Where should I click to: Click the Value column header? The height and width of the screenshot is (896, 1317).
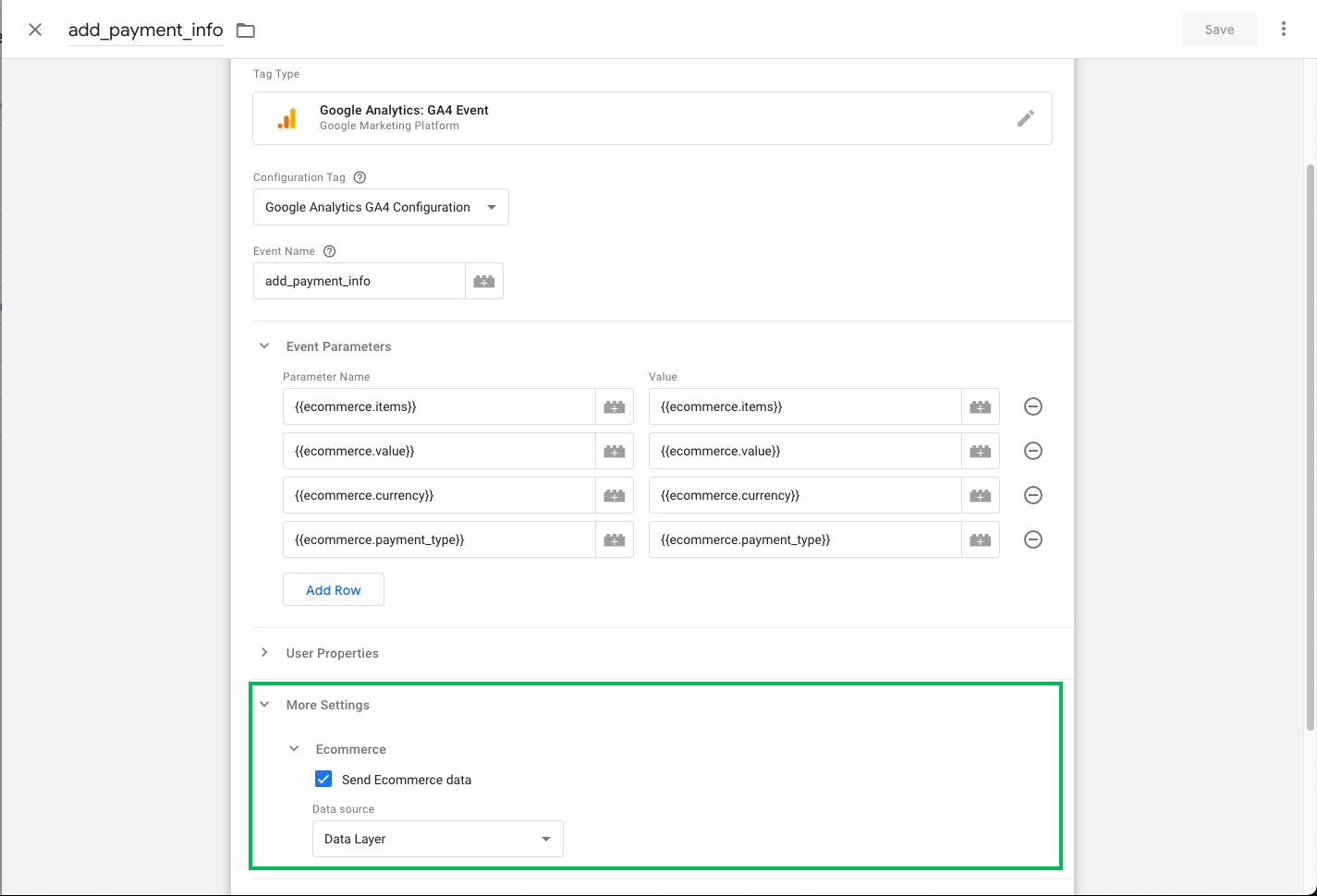(x=663, y=377)
